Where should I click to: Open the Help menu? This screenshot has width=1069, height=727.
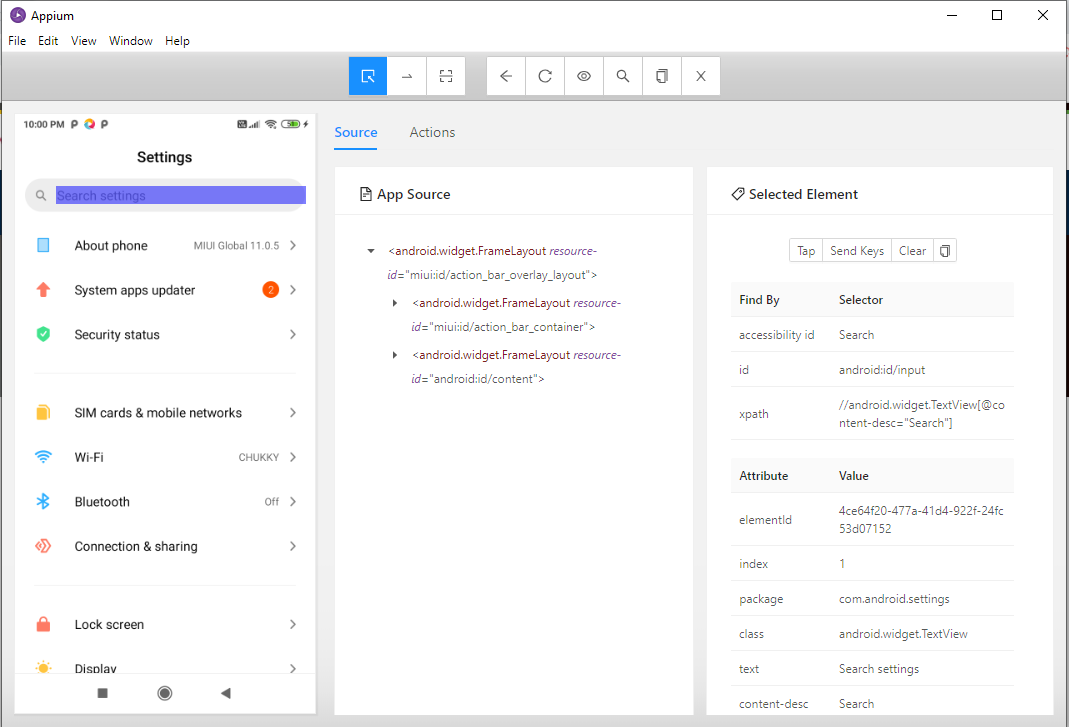[177, 41]
